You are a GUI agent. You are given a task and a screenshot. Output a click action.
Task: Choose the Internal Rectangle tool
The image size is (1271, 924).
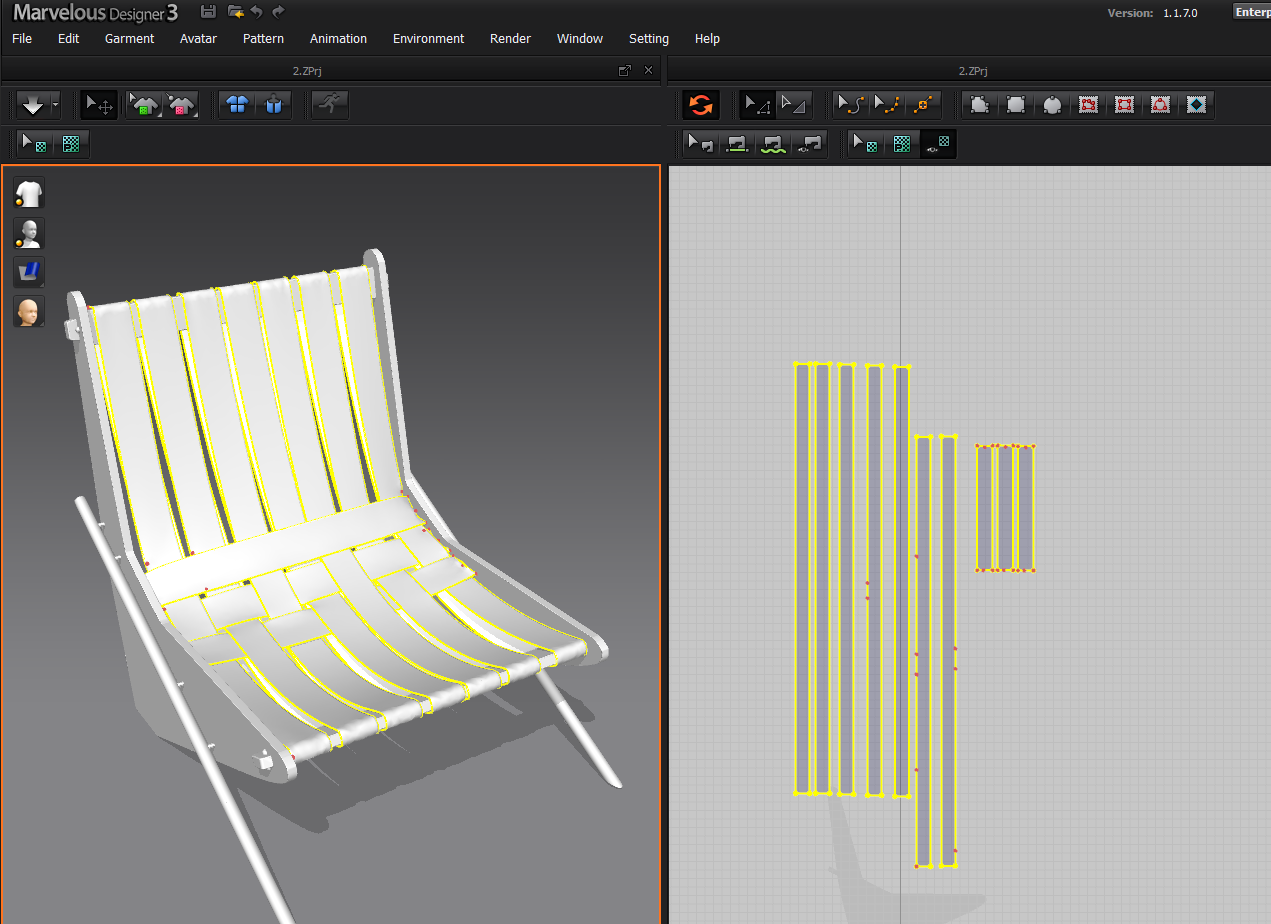(x=1124, y=105)
